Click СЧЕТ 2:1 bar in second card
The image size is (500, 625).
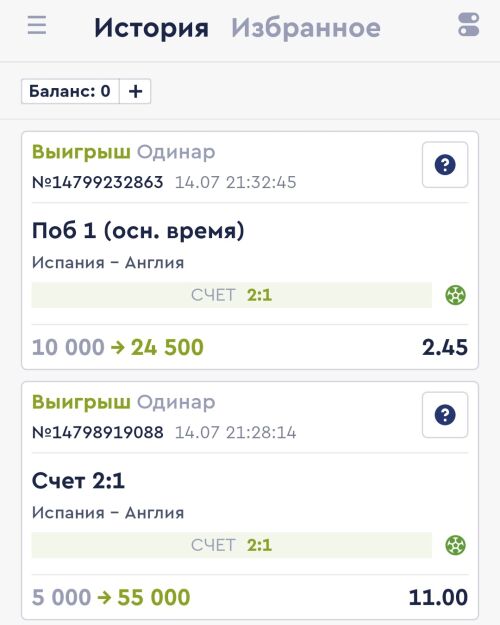coord(232,545)
